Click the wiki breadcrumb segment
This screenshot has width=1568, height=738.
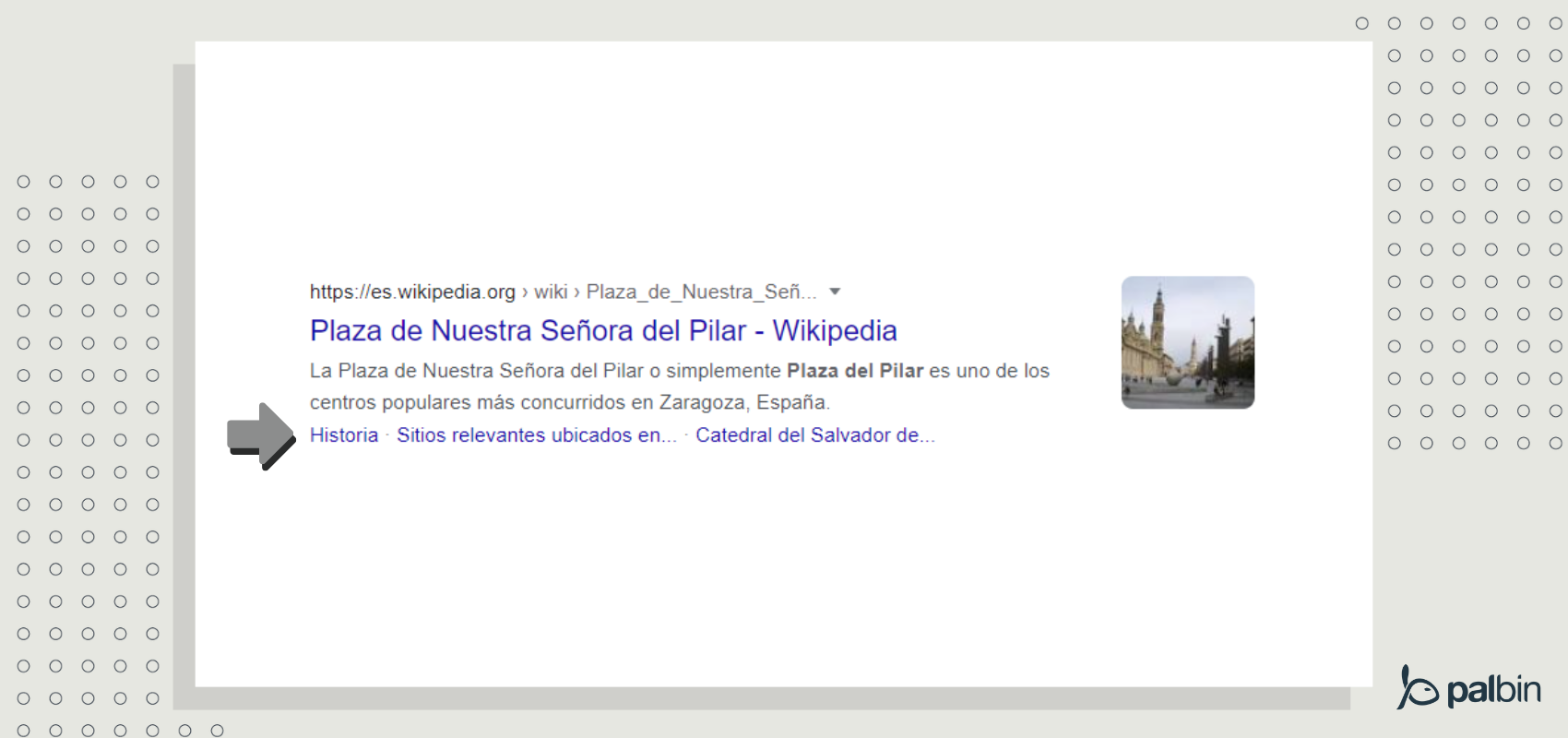[x=551, y=292]
